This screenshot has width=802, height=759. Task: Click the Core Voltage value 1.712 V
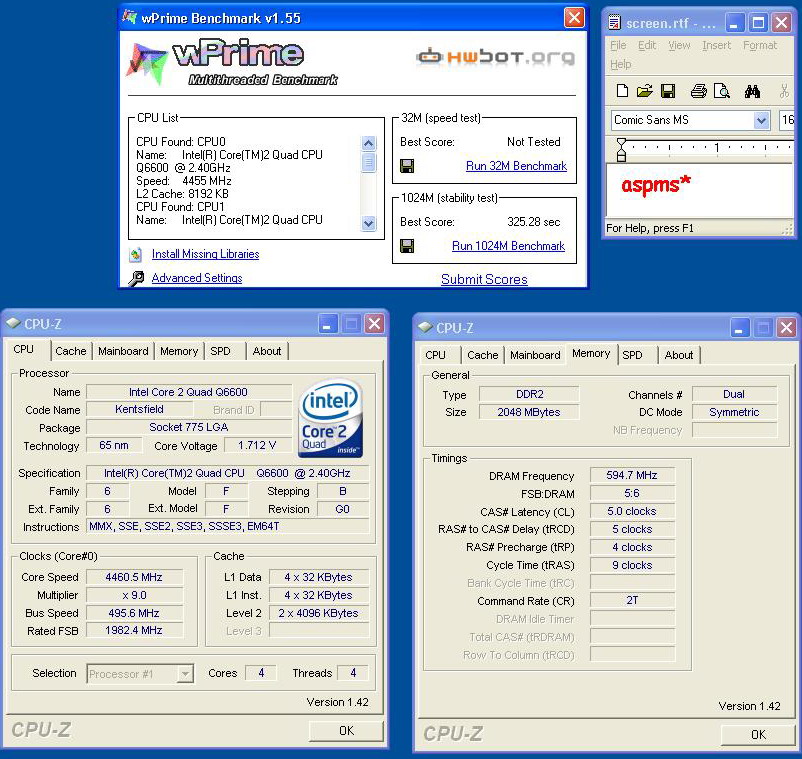[x=257, y=445]
